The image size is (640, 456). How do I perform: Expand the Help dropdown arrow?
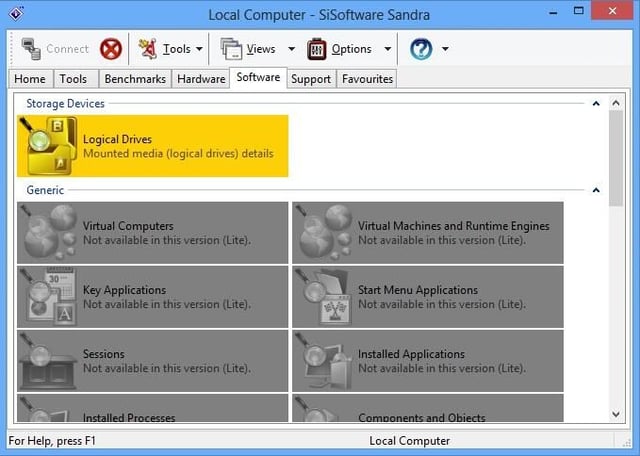click(445, 49)
